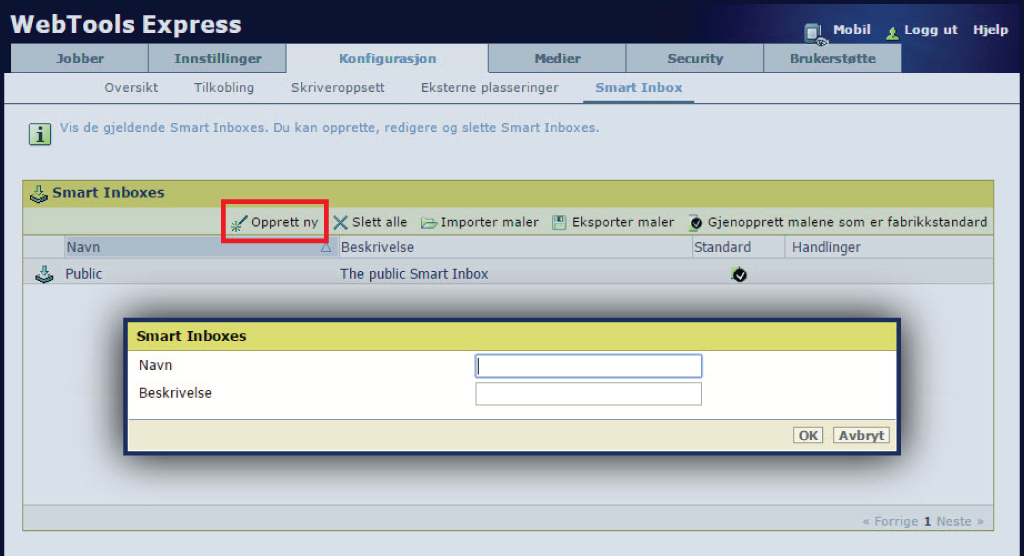Confirm the dialog with OK

808,435
